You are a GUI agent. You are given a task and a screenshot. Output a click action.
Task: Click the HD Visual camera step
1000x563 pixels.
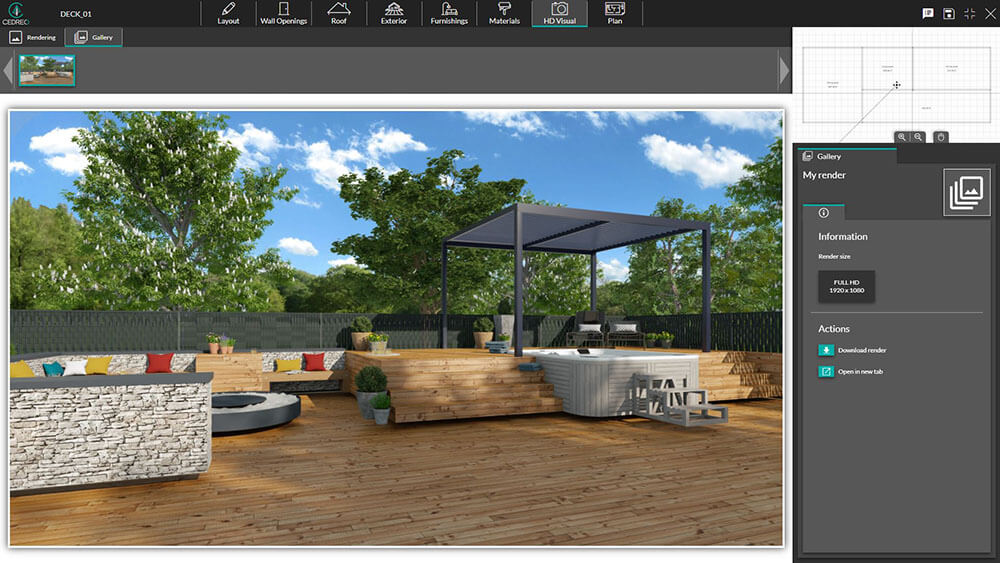pyautogui.click(x=559, y=13)
